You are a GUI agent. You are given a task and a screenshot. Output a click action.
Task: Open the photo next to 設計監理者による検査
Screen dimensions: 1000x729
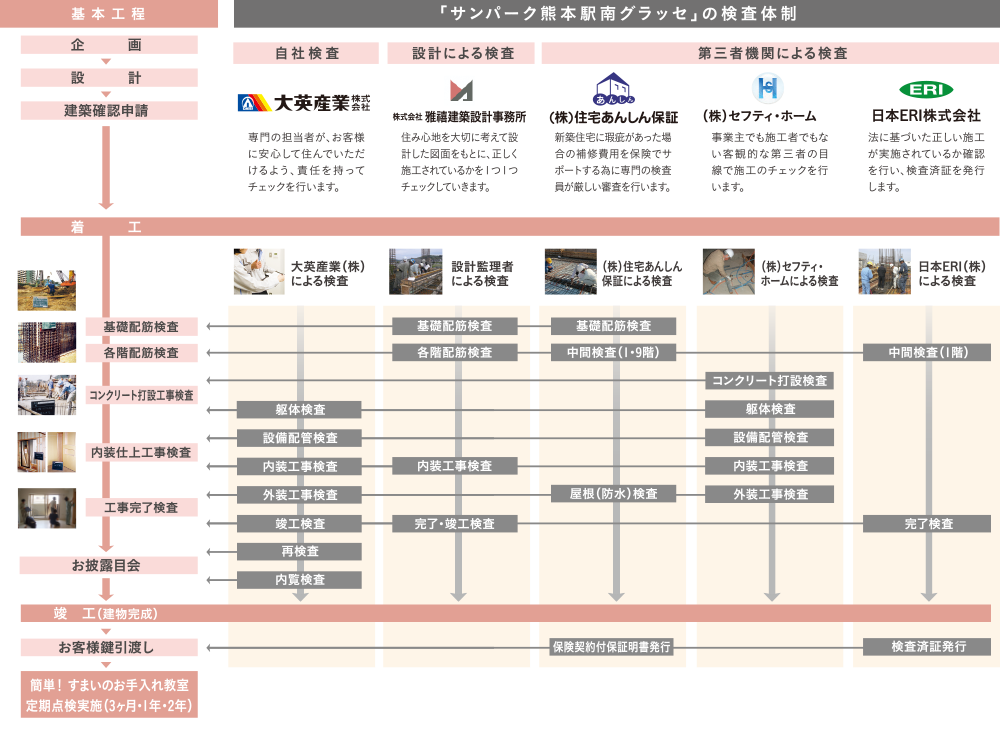pyautogui.click(x=416, y=272)
